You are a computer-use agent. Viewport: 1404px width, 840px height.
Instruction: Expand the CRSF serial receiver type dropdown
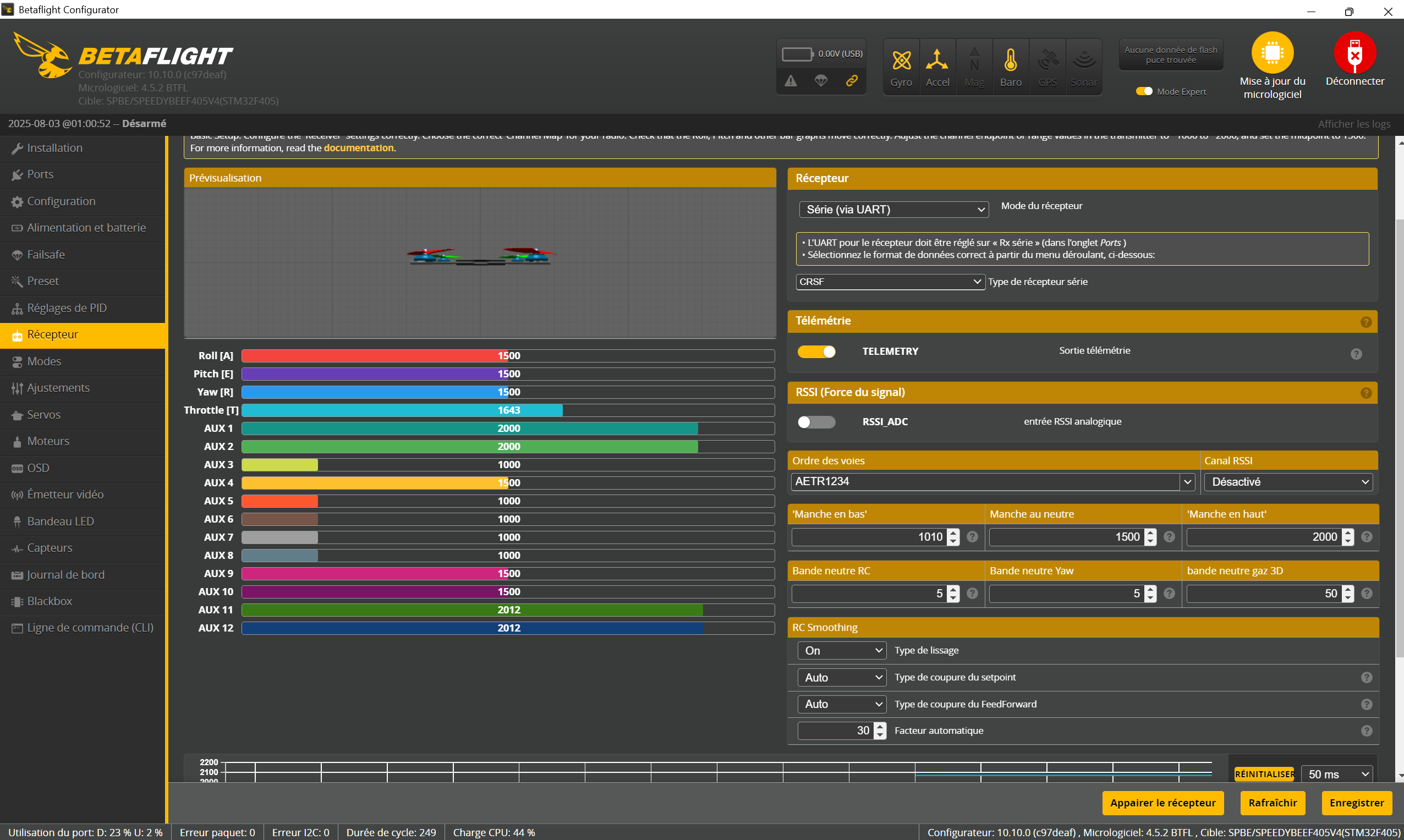889,282
